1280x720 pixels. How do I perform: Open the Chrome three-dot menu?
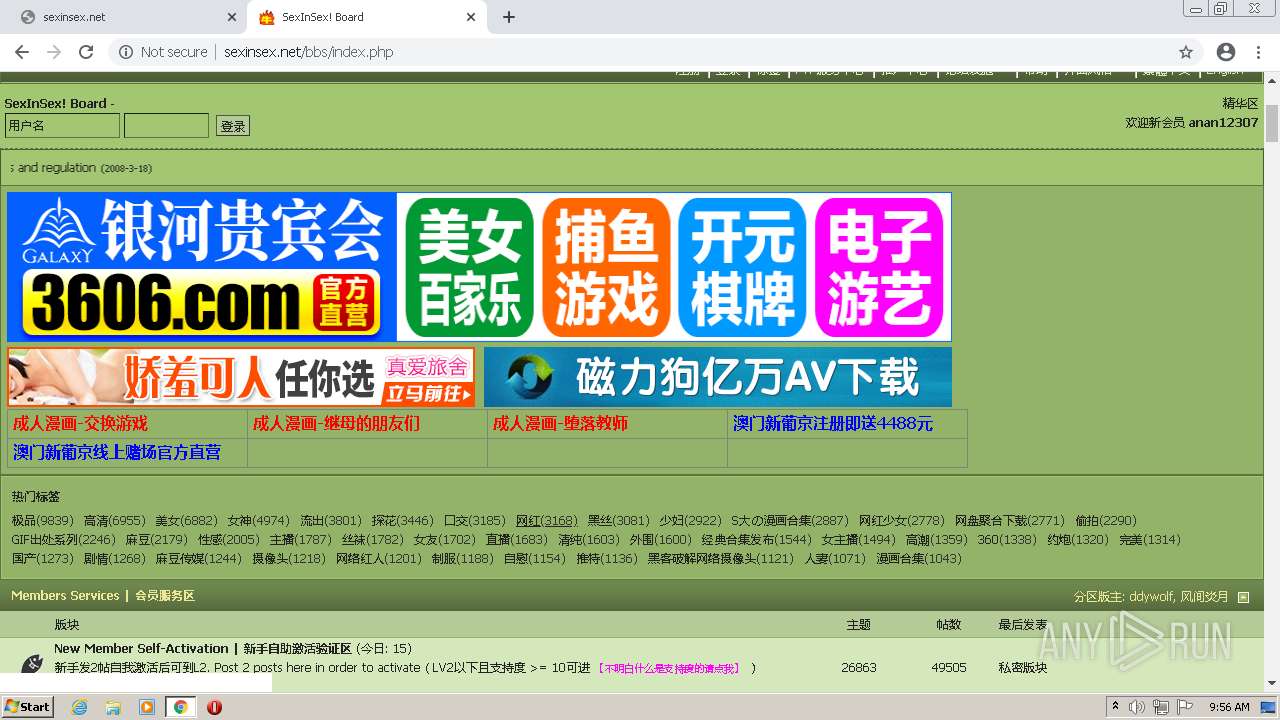(1259, 52)
